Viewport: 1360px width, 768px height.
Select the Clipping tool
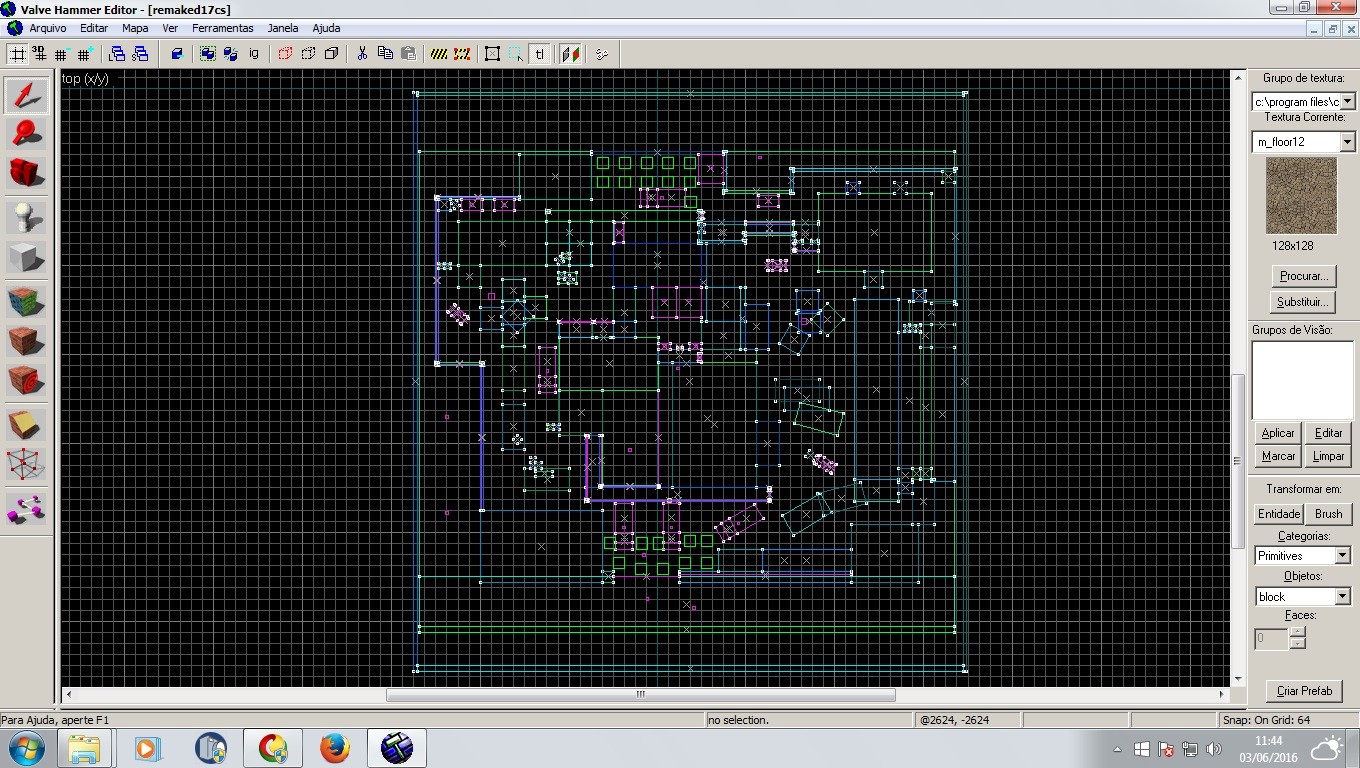click(26, 425)
